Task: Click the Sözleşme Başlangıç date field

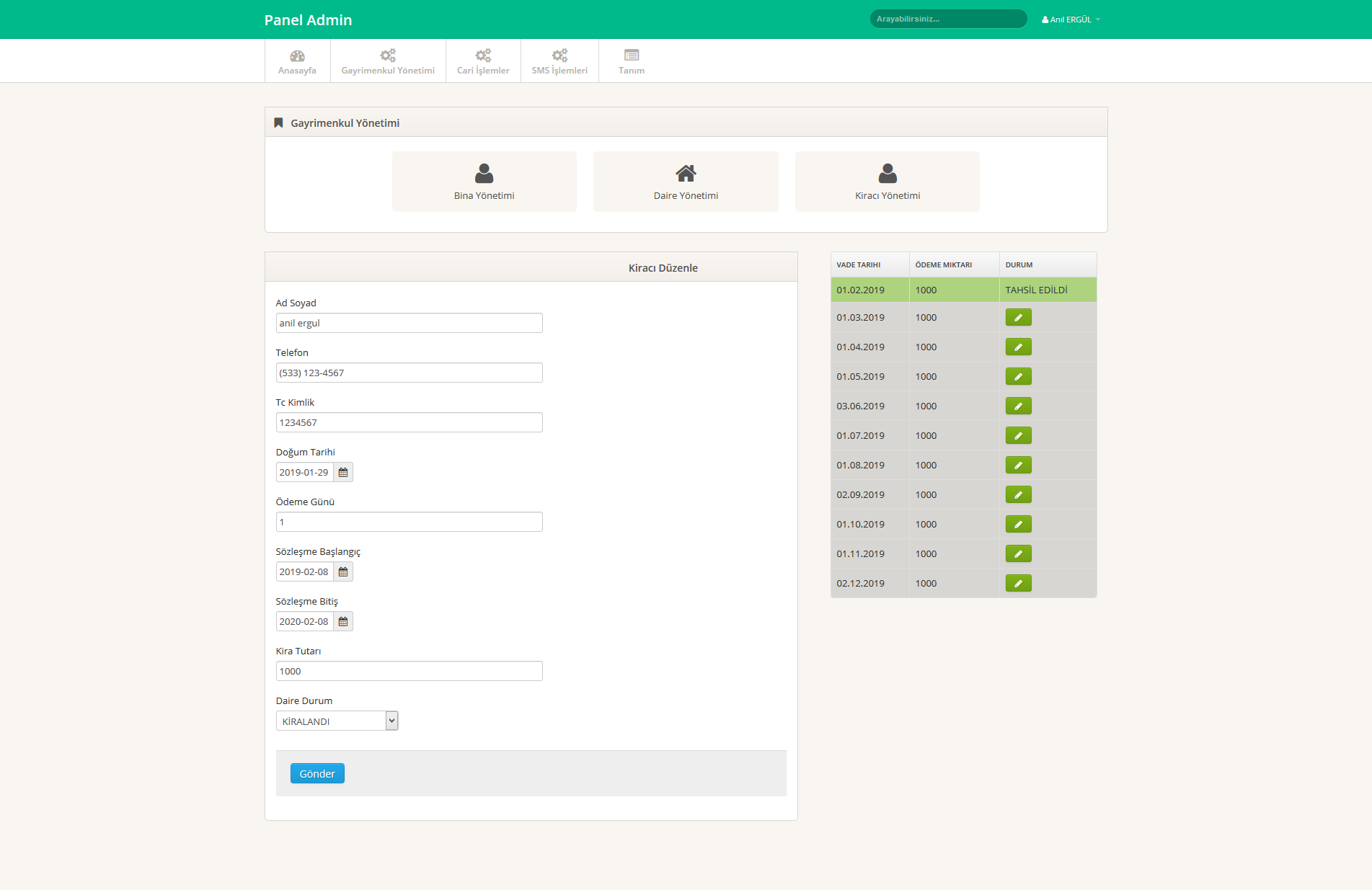Action: (304, 571)
